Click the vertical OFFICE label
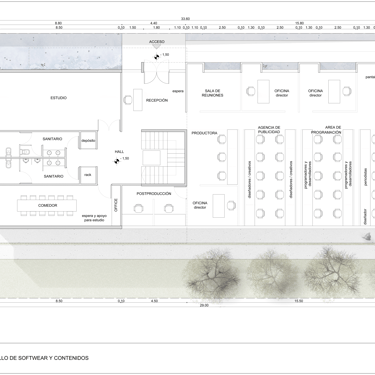This screenshot has height=375, width=375. [x=116, y=205]
